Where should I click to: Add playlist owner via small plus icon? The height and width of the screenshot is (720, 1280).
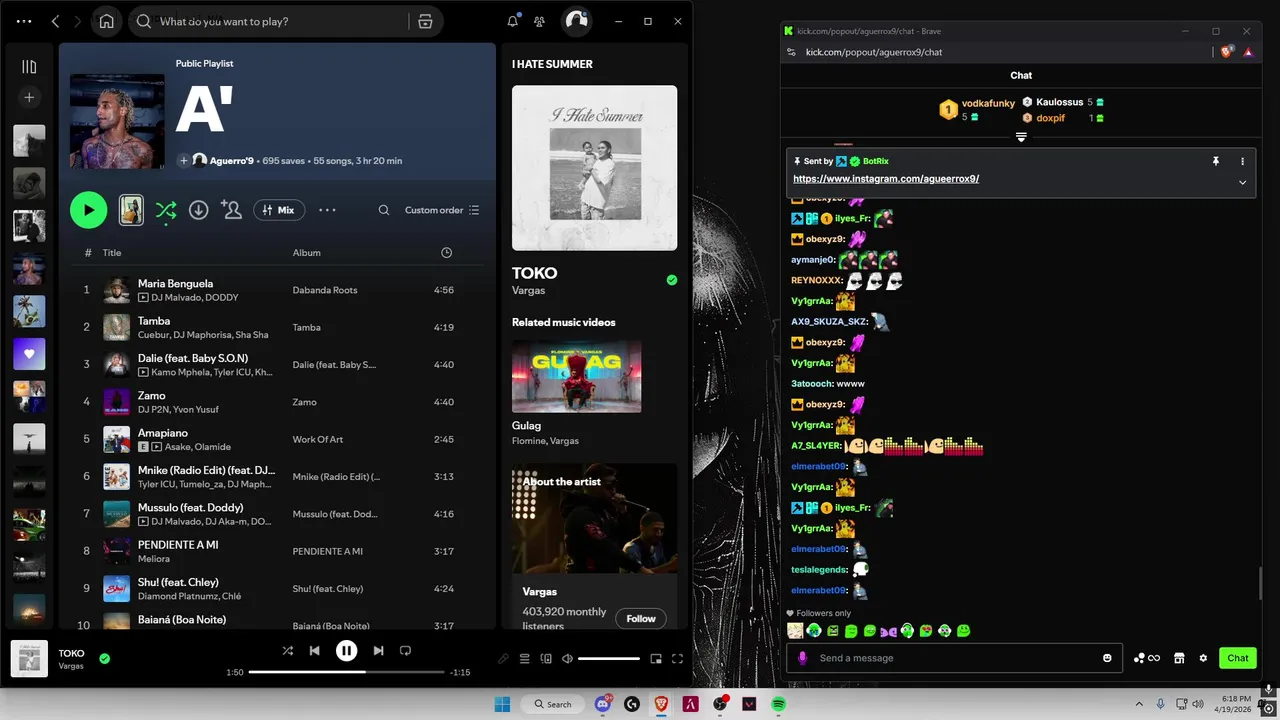[x=183, y=160]
